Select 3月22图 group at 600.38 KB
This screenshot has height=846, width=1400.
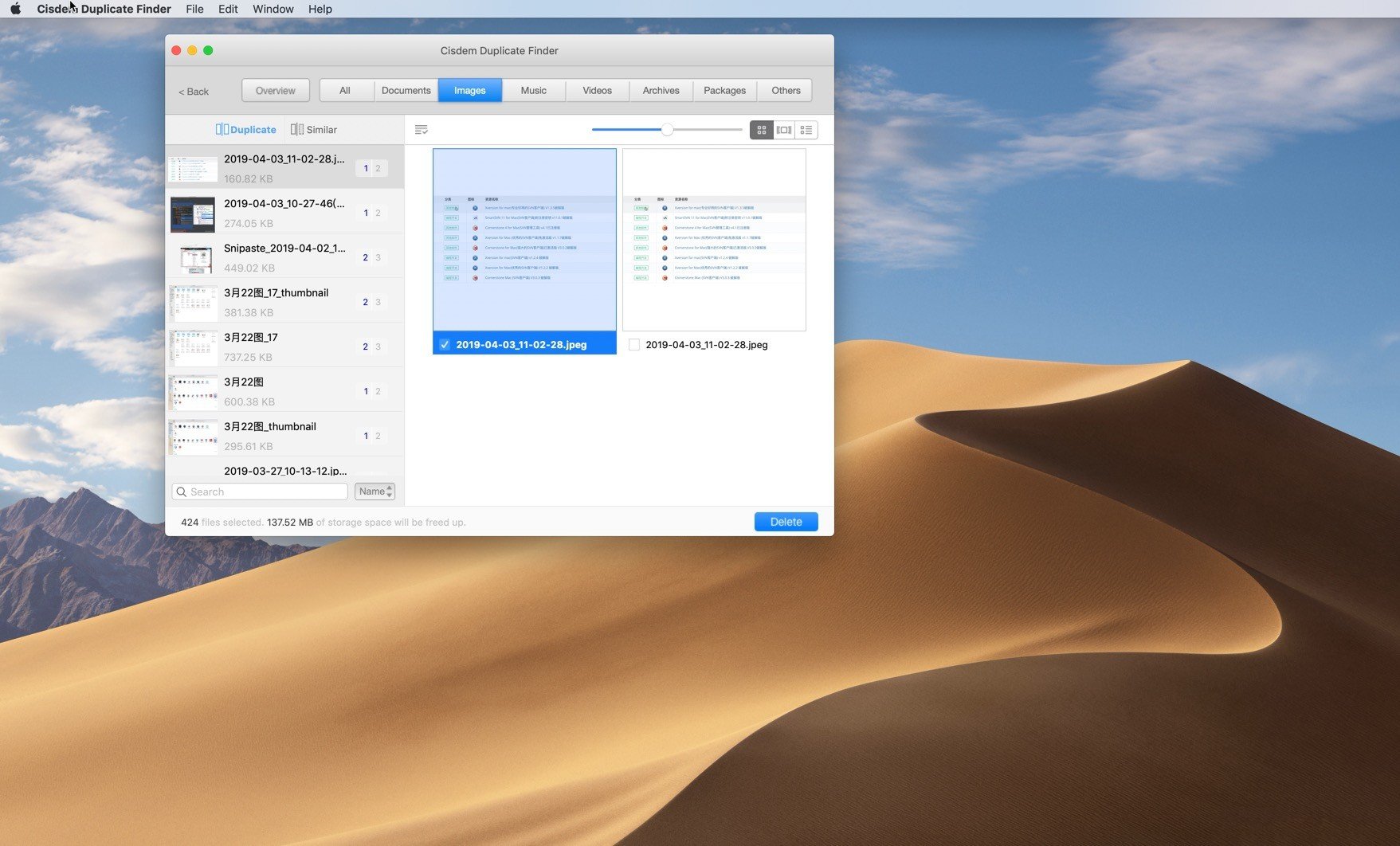coord(284,391)
